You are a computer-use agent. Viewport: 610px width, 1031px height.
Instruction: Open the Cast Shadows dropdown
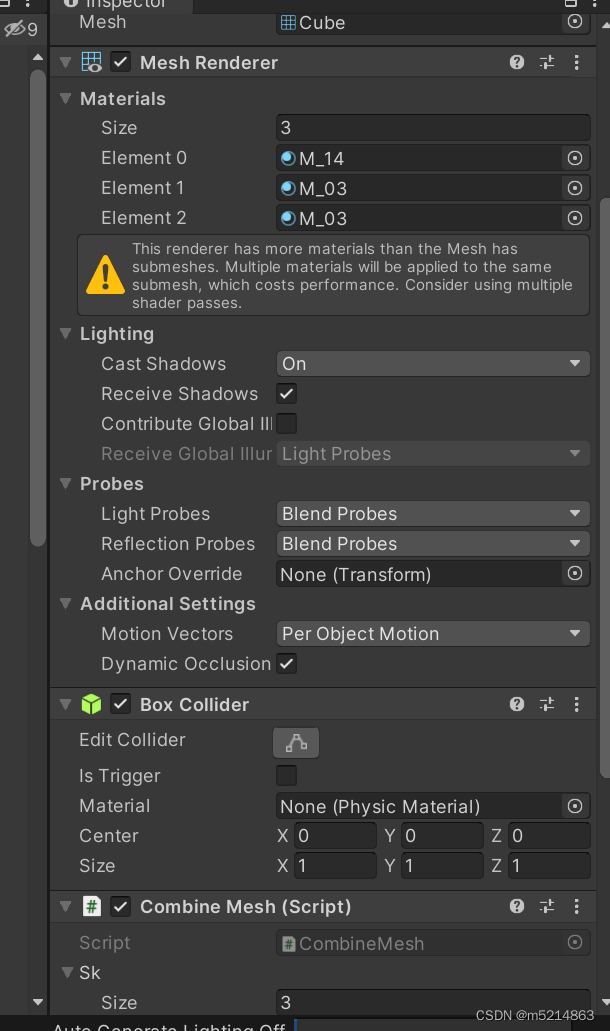(x=433, y=364)
